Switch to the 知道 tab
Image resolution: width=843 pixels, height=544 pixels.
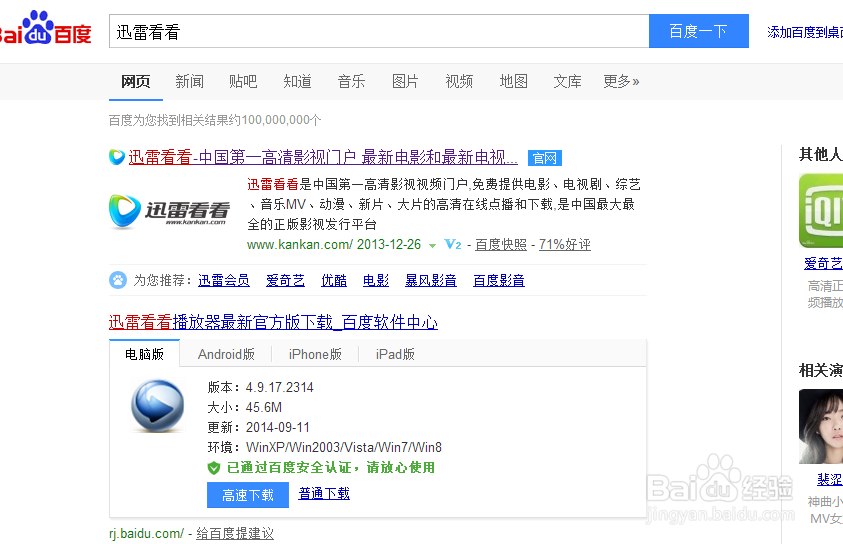[x=297, y=82]
